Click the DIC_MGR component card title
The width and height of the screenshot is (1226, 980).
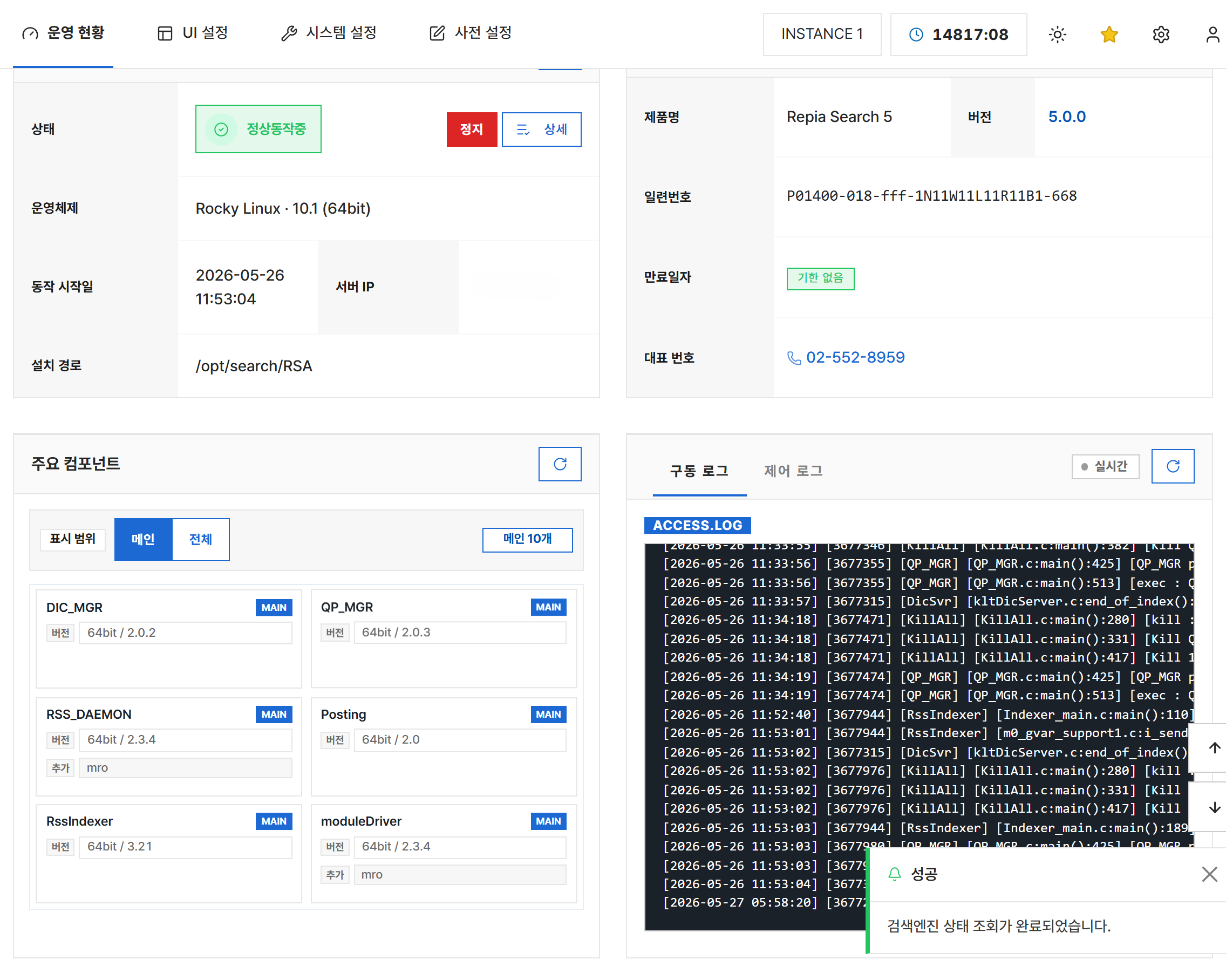(74, 608)
